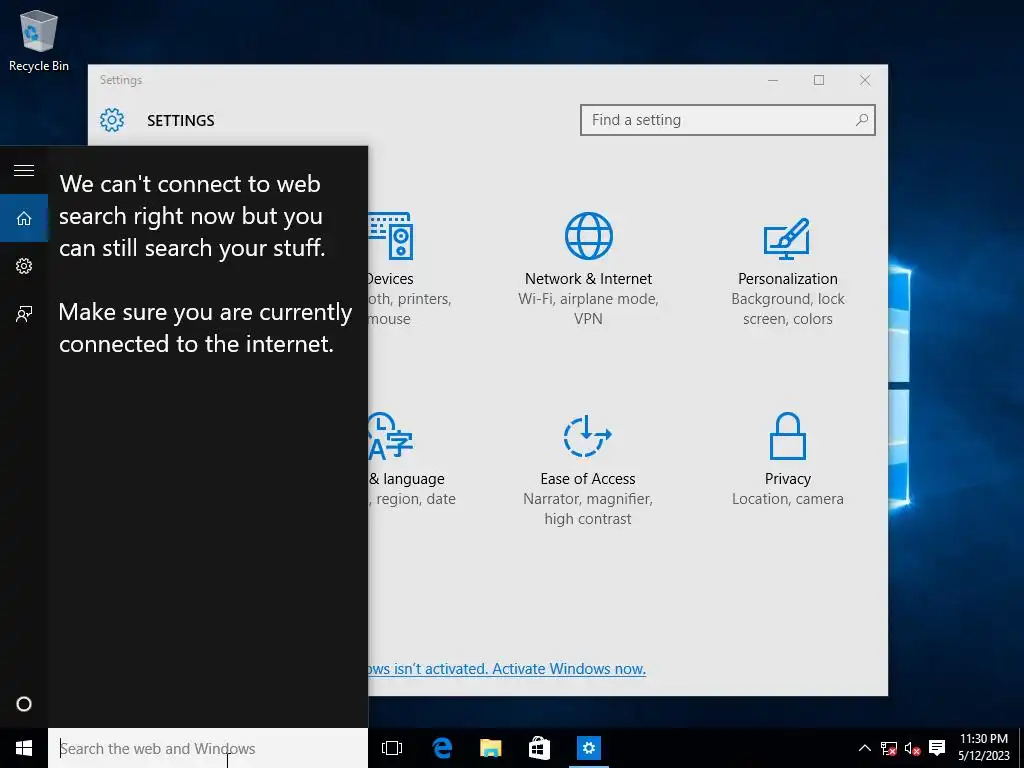
Task: Click the Search the web and Windows box
Action: (x=208, y=748)
